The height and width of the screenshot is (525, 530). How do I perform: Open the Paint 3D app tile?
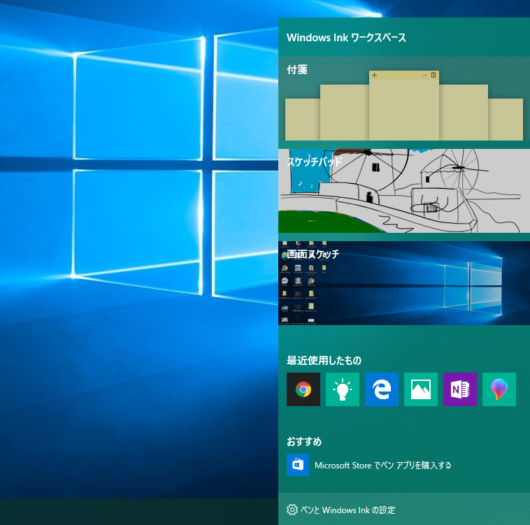pos(499,389)
